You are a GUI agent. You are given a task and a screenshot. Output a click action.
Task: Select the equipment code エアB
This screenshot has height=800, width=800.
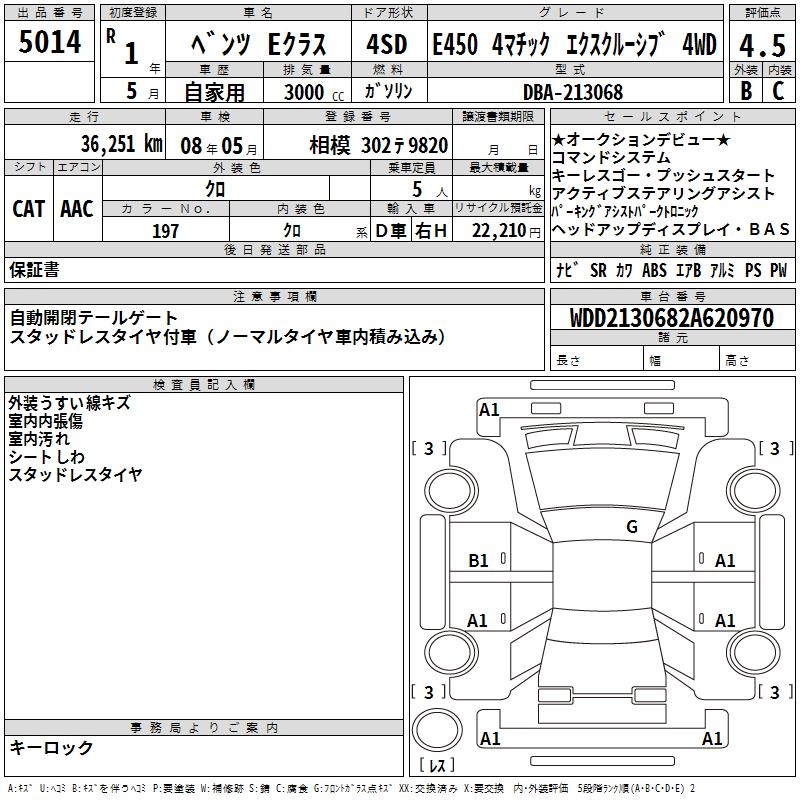688,270
